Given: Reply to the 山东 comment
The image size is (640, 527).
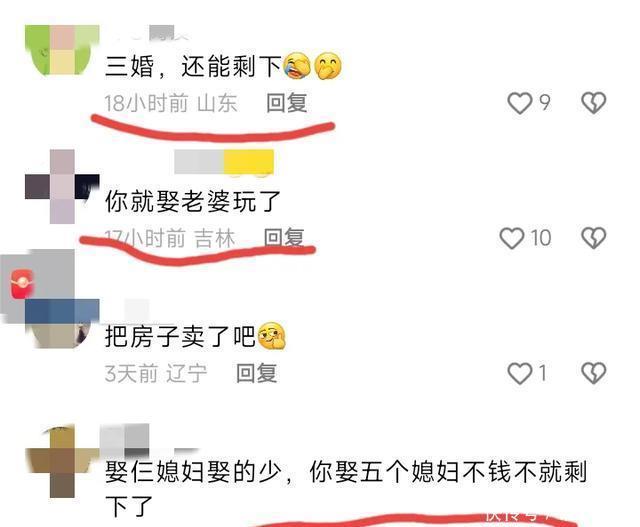Looking at the screenshot, I should (287, 102).
